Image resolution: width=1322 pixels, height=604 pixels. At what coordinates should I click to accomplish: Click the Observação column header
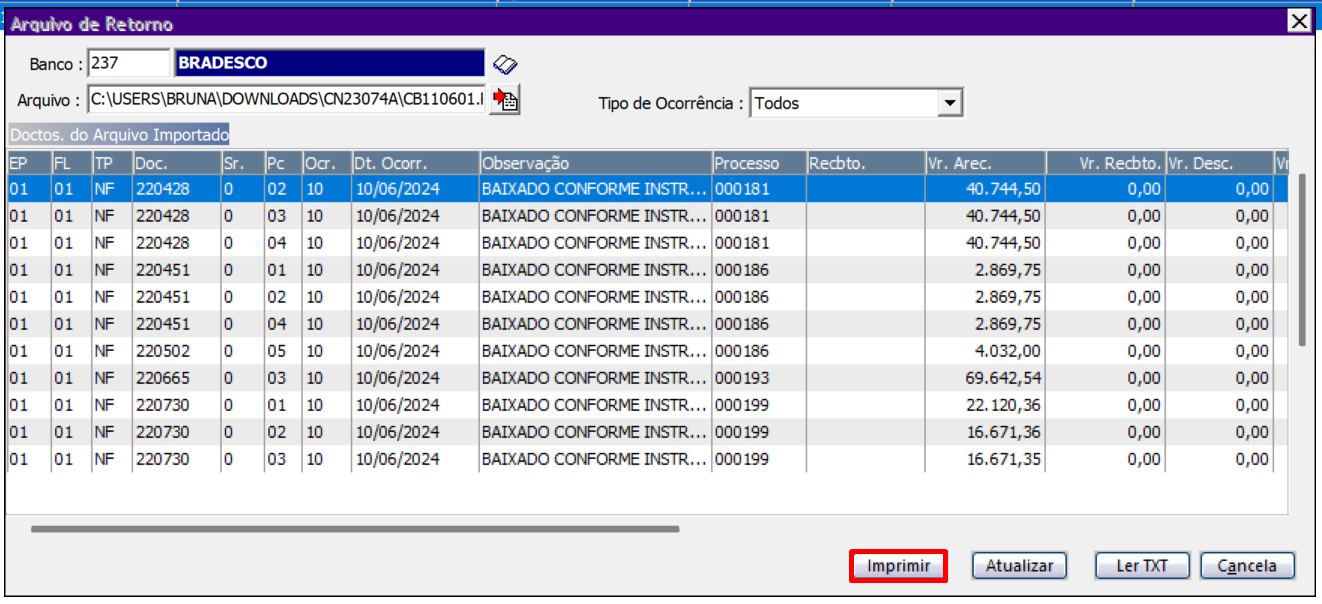tap(594, 163)
